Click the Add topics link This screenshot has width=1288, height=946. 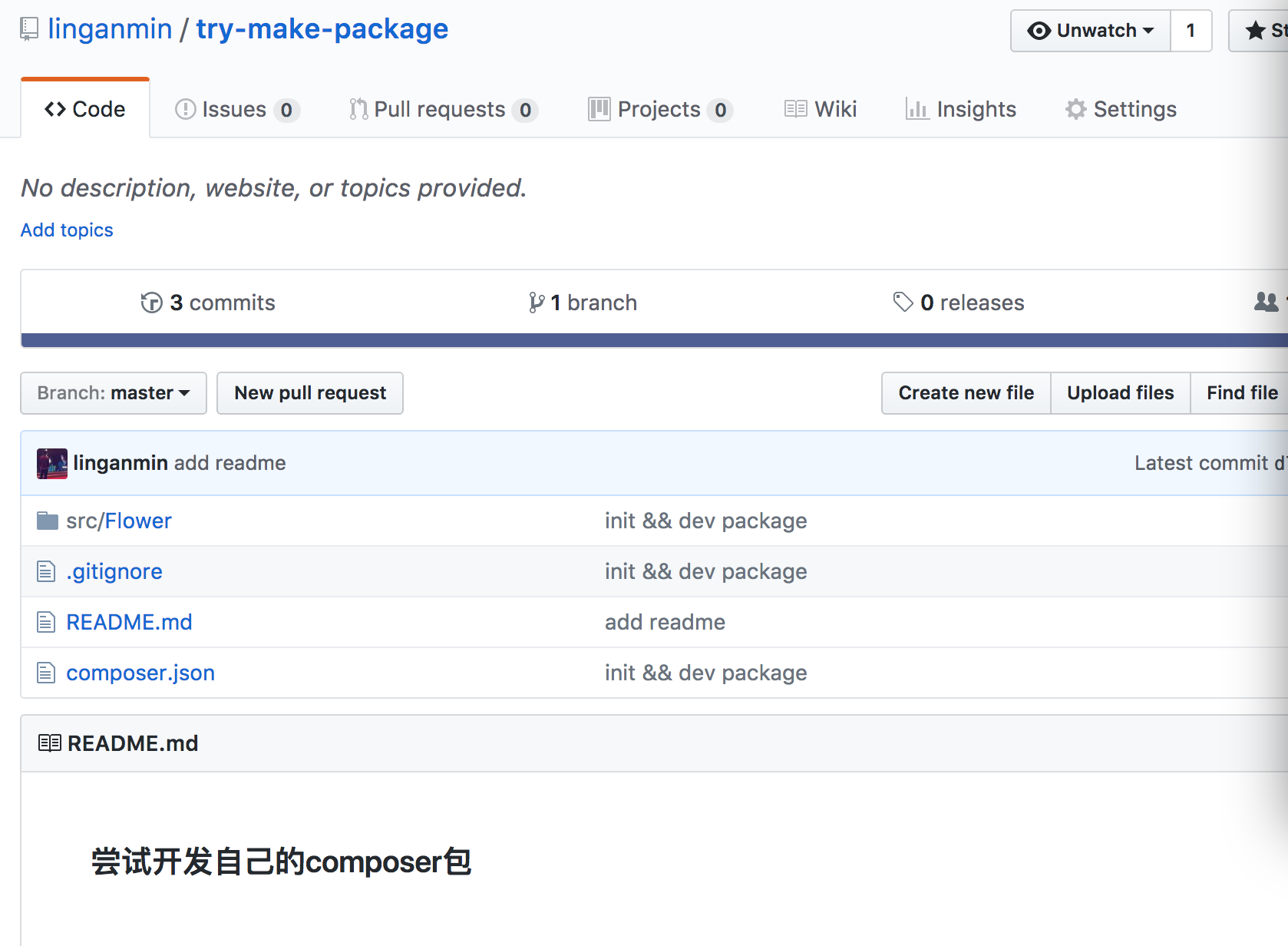click(67, 230)
